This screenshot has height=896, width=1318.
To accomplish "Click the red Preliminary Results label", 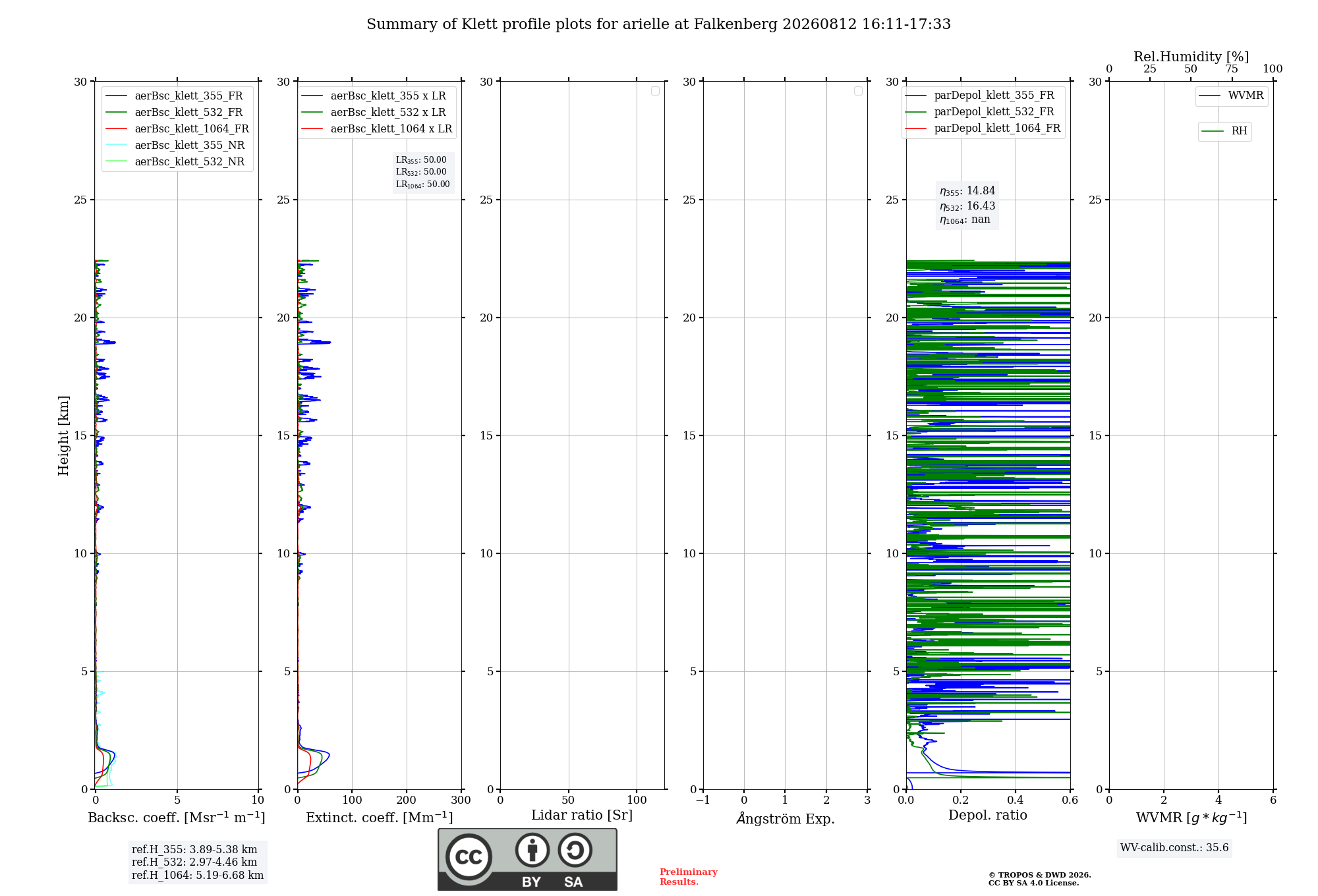I will click(x=689, y=877).
